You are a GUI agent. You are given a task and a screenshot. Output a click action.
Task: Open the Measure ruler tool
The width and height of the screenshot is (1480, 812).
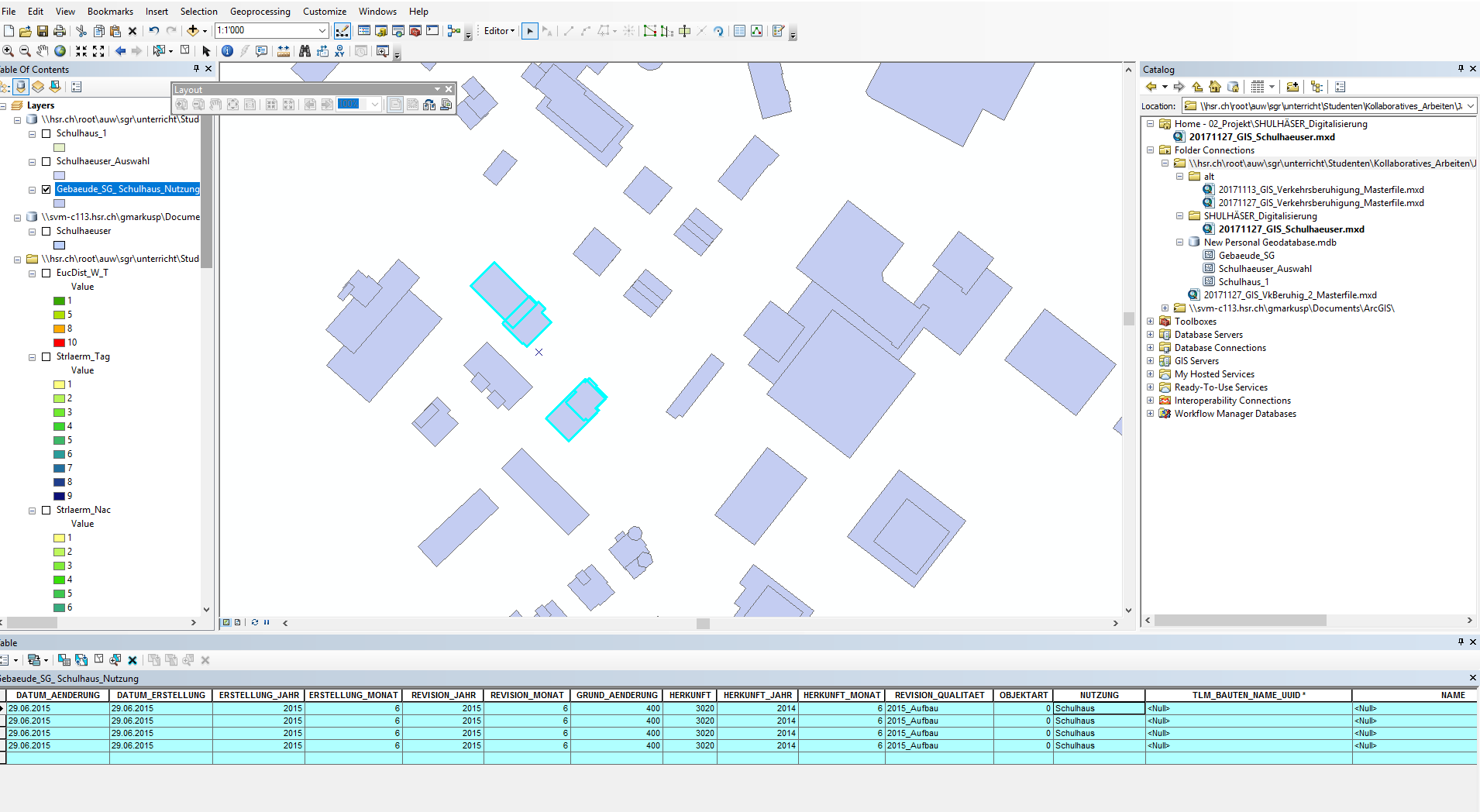tap(284, 51)
